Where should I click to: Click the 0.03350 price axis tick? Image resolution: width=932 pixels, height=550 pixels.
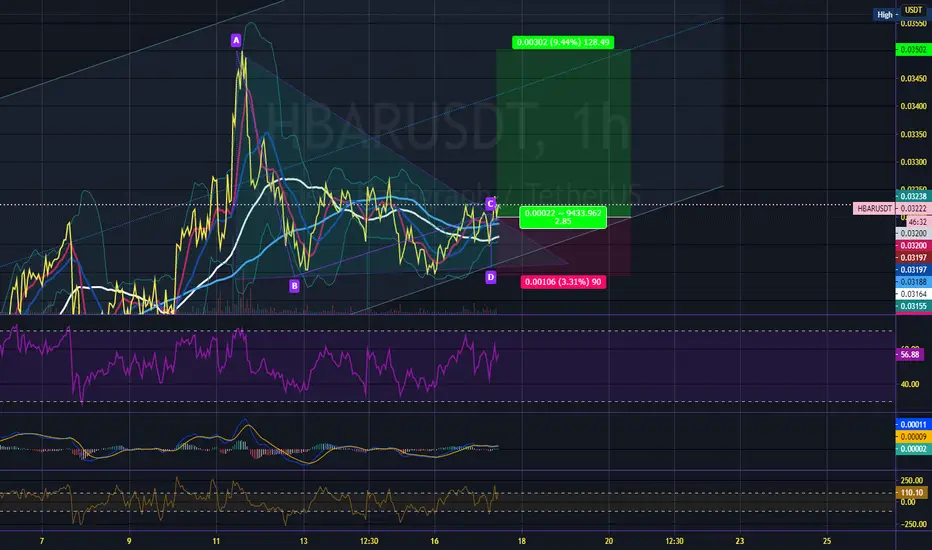pyautogui.click(x=913, y=134)
